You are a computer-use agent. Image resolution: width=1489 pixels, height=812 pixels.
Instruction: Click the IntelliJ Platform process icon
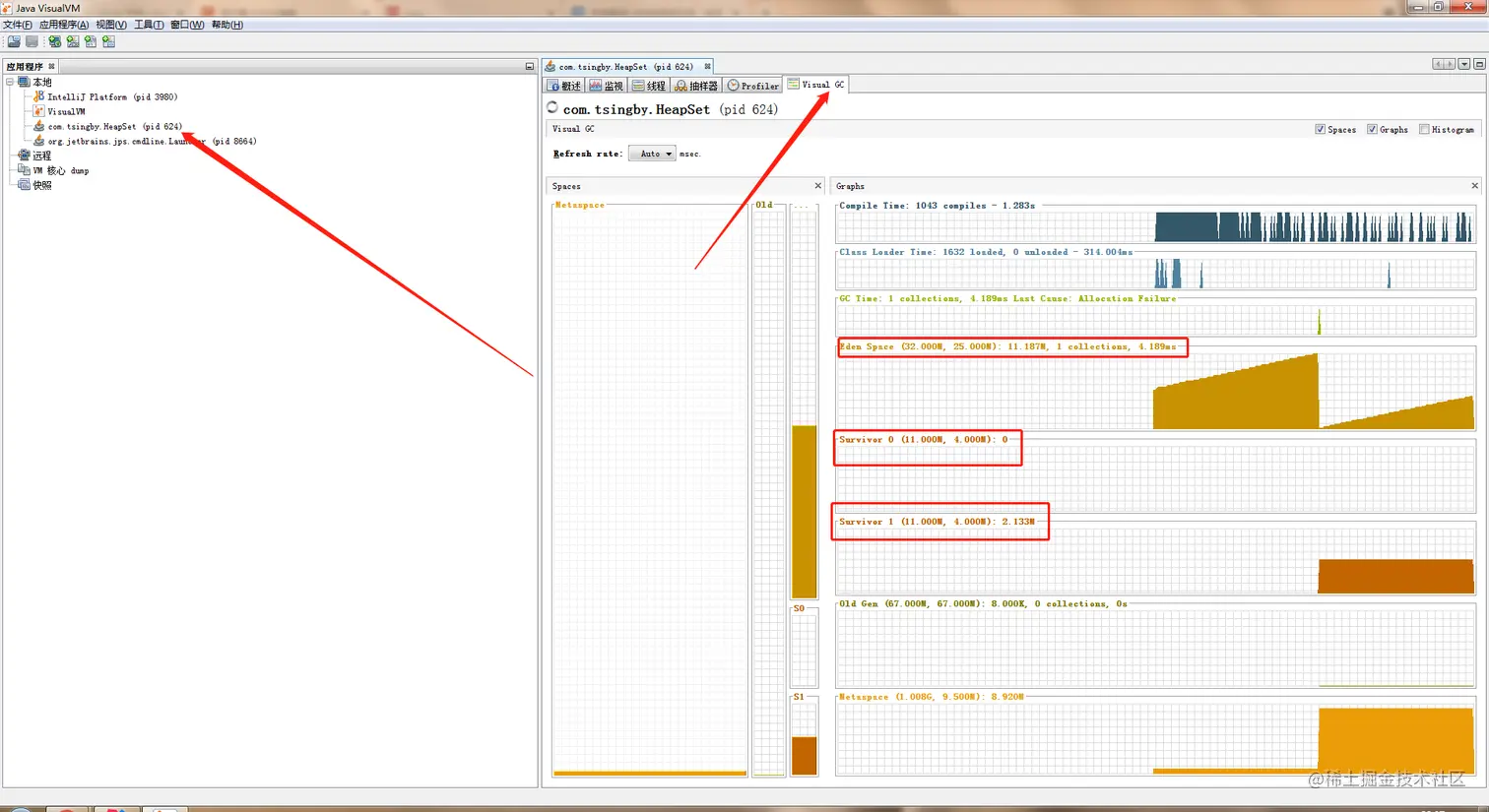[x=38, y=96]
